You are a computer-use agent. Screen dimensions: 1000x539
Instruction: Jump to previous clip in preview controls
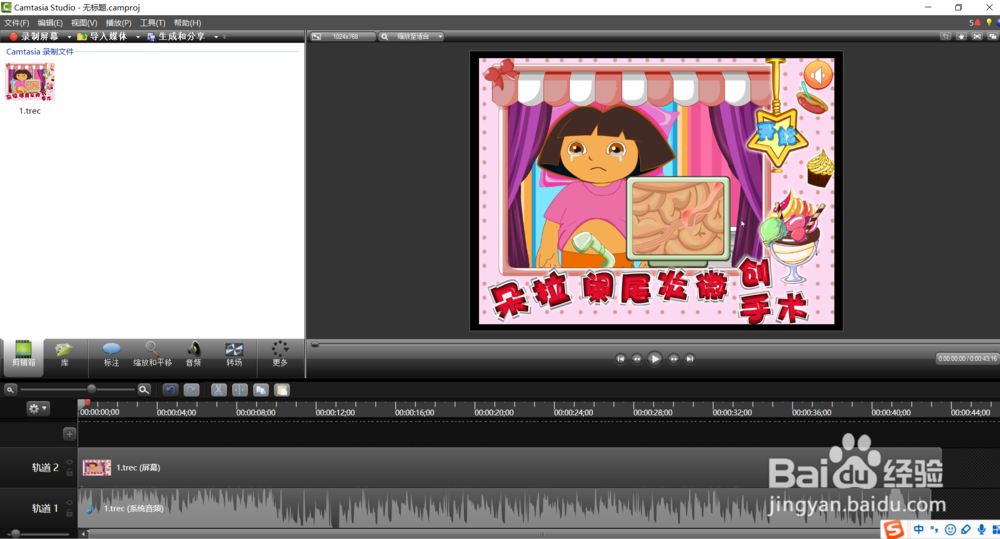[x=620, y=359]
